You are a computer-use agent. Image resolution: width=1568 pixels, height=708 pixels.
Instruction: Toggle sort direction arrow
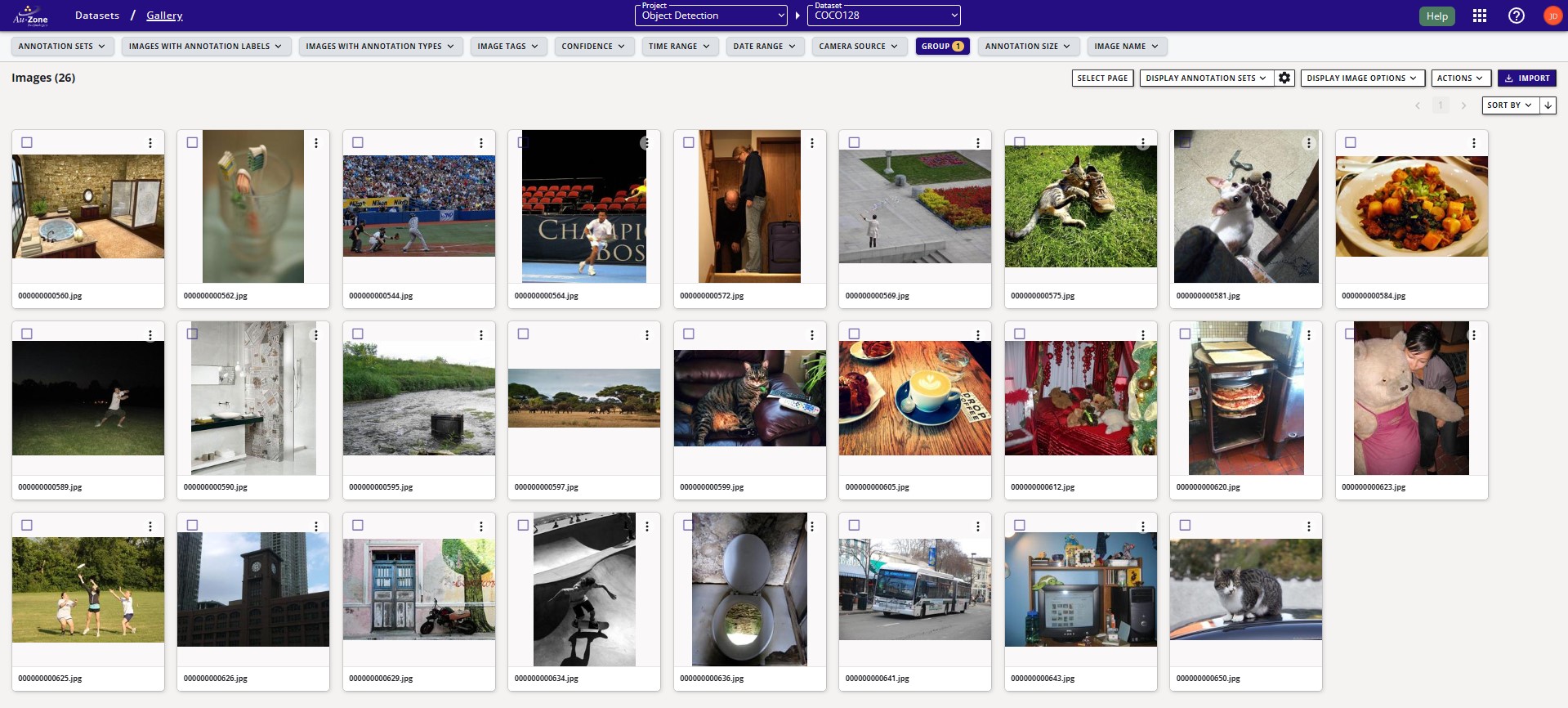(x=1548, y=105)
